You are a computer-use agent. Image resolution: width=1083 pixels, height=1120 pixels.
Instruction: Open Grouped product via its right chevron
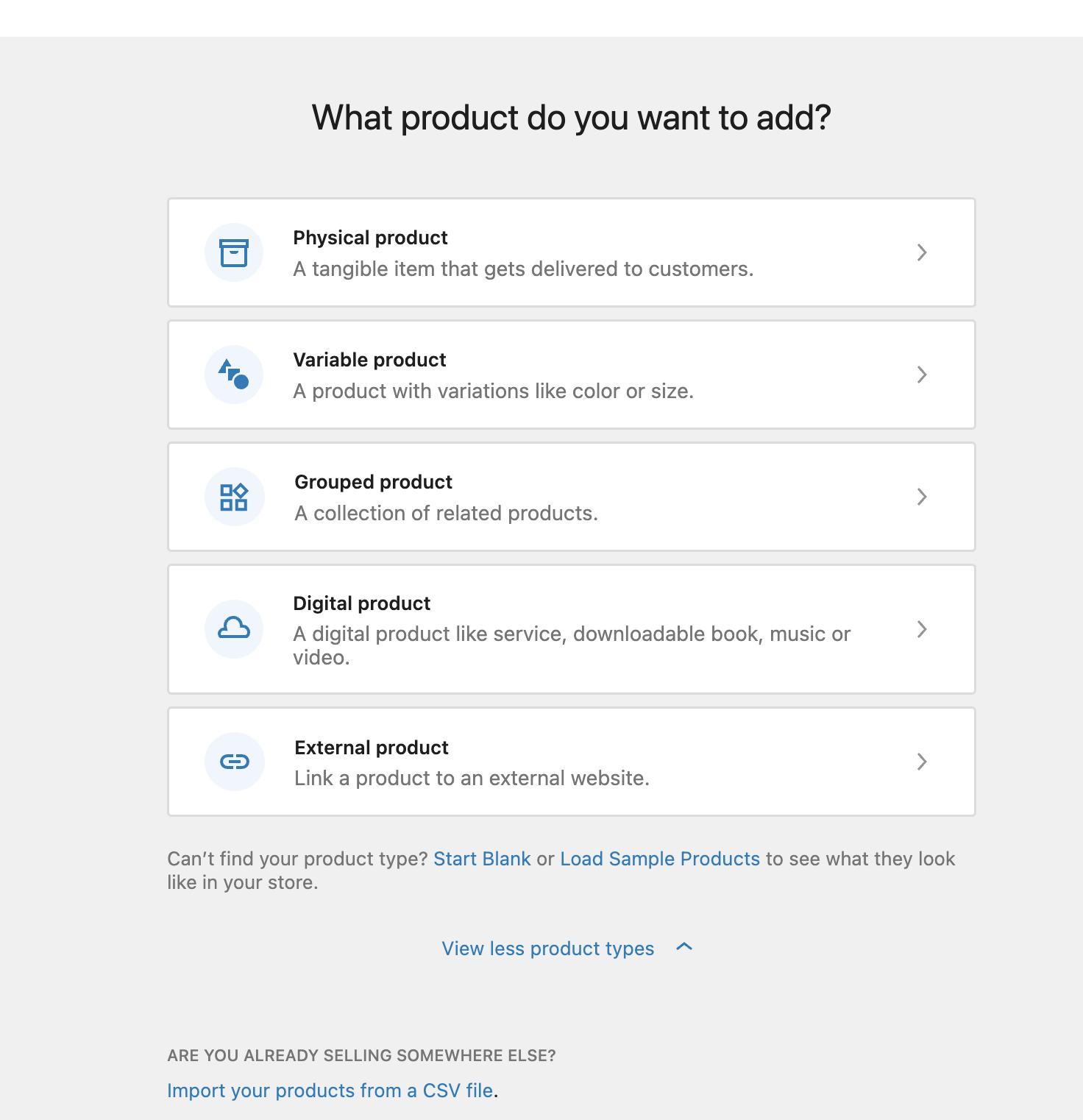pyautogui.click(x=922, y=497)
